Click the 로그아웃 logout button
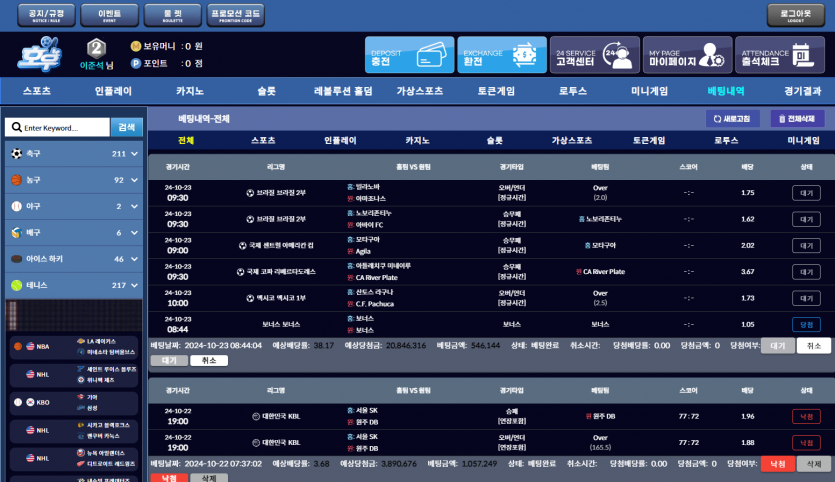The height and width of the screenshot is (482, 835). point(796,14)
